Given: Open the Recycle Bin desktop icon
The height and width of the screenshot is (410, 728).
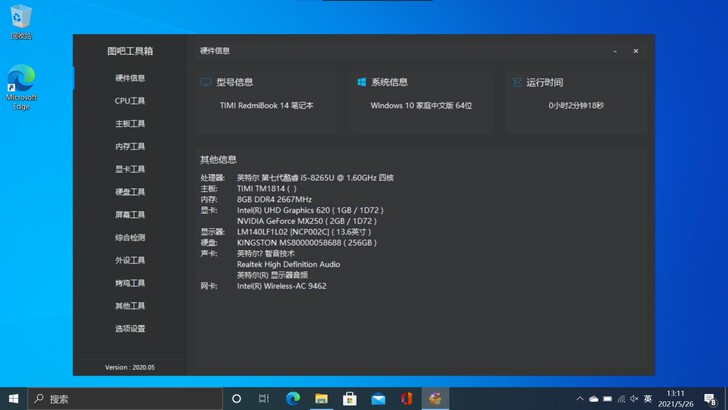Looking at the screenshot, I should pyautogui.click(x=20, y=21).
